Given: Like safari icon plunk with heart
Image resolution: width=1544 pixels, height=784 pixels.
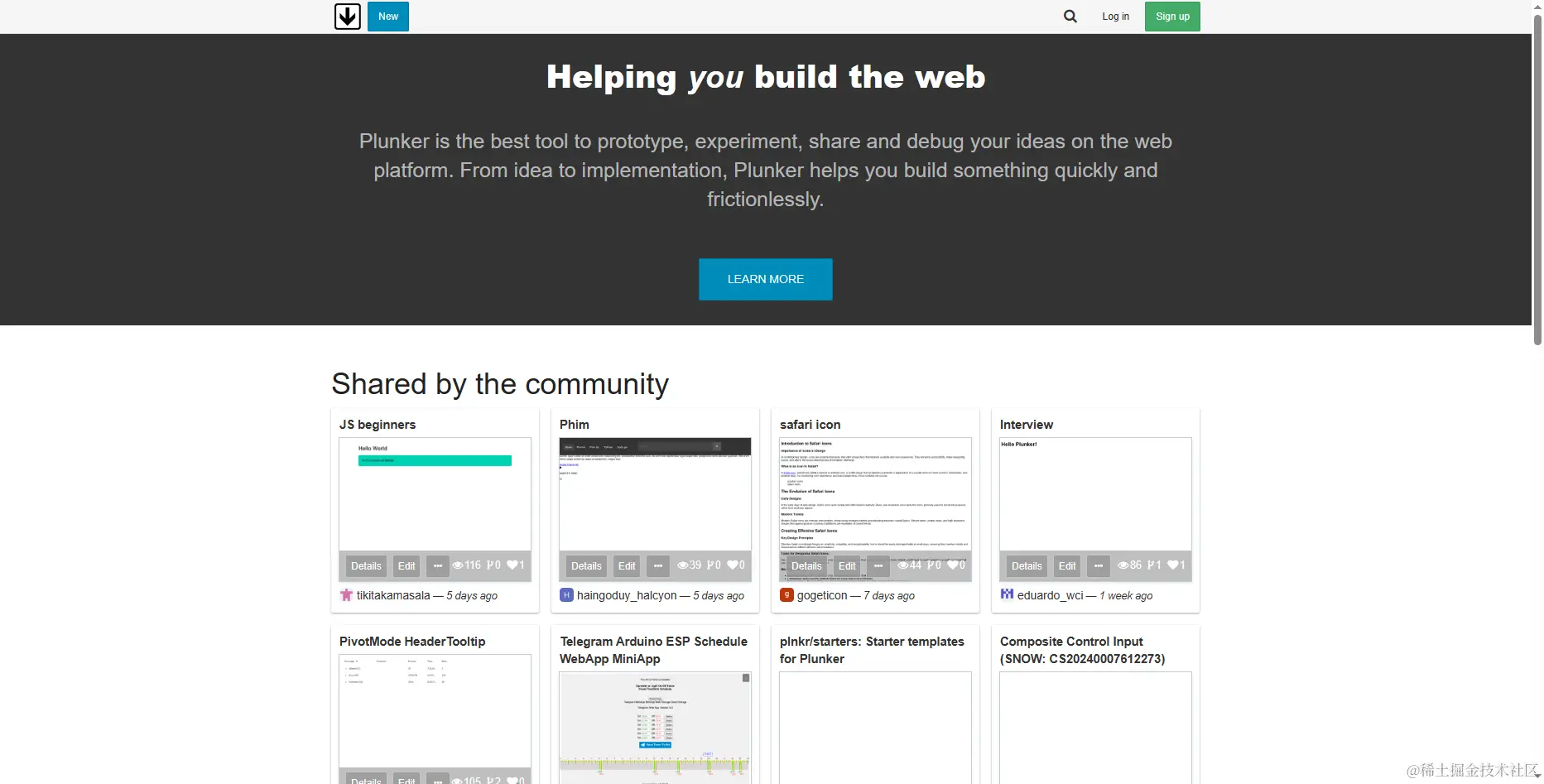Looking at the screenshot, I should (x=952, y=565).
